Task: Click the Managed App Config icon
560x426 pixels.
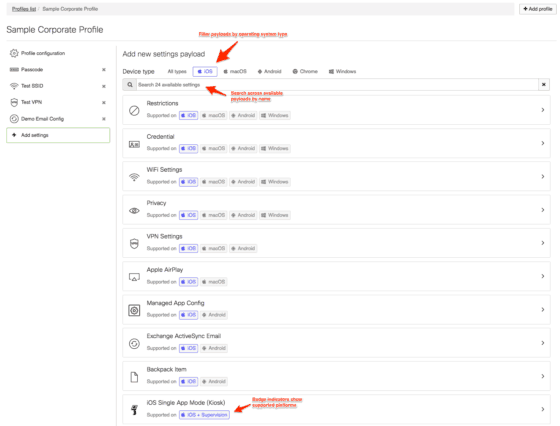Action: click(134, 310)
